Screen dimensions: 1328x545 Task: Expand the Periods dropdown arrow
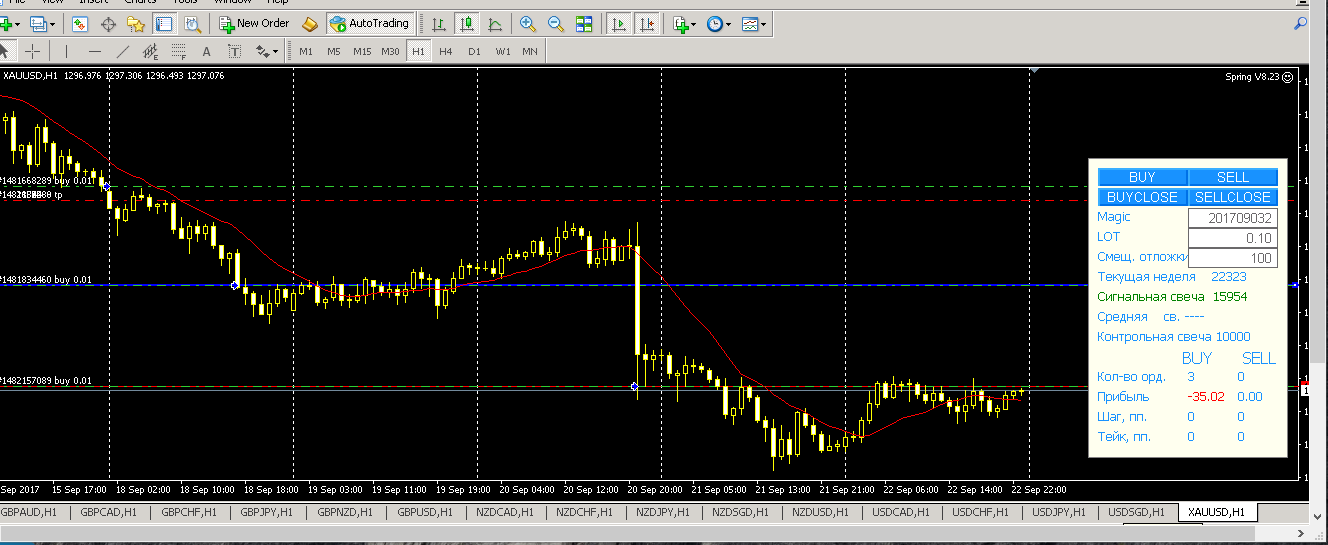pyautogui.click(x=729, y=23)
